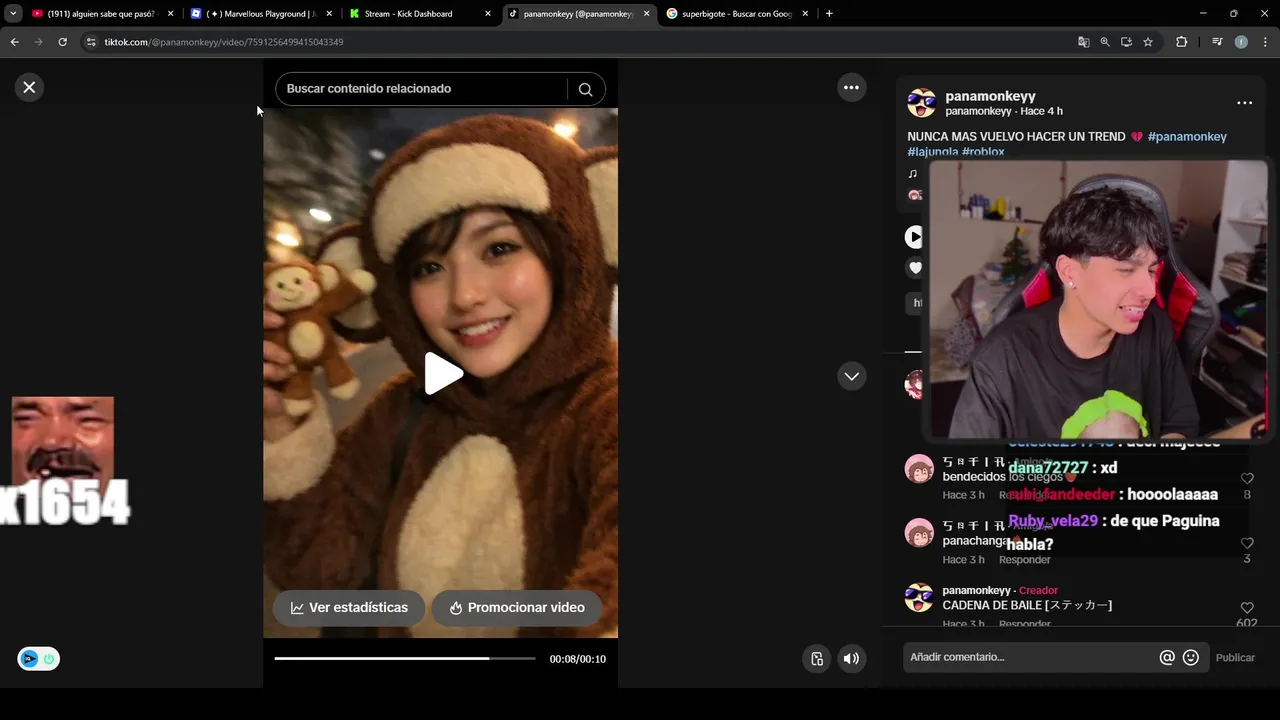Open the #panamonkey hashtag
The image size is (1280, 720).
tap(1187, 136)
